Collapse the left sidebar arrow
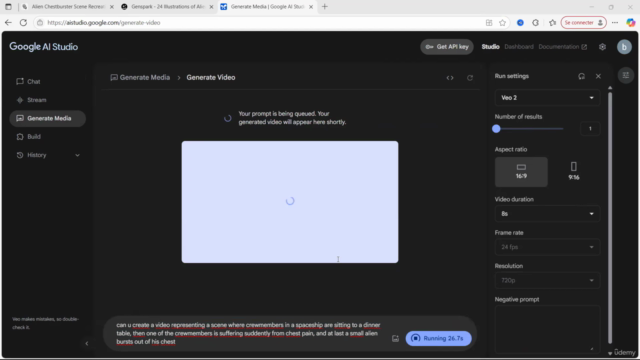Image resolution: width=640 pixels, height=360 pixels. tap(87, 344)
